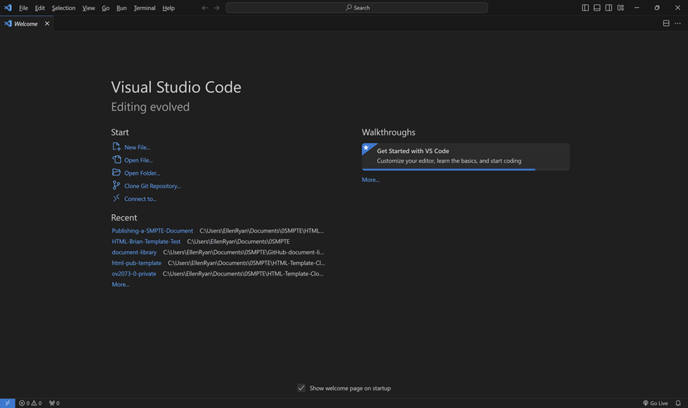This screenshot has width=688, height=408.
Task: Open the editor More Actions ellipsis
Action: point(678,23)
